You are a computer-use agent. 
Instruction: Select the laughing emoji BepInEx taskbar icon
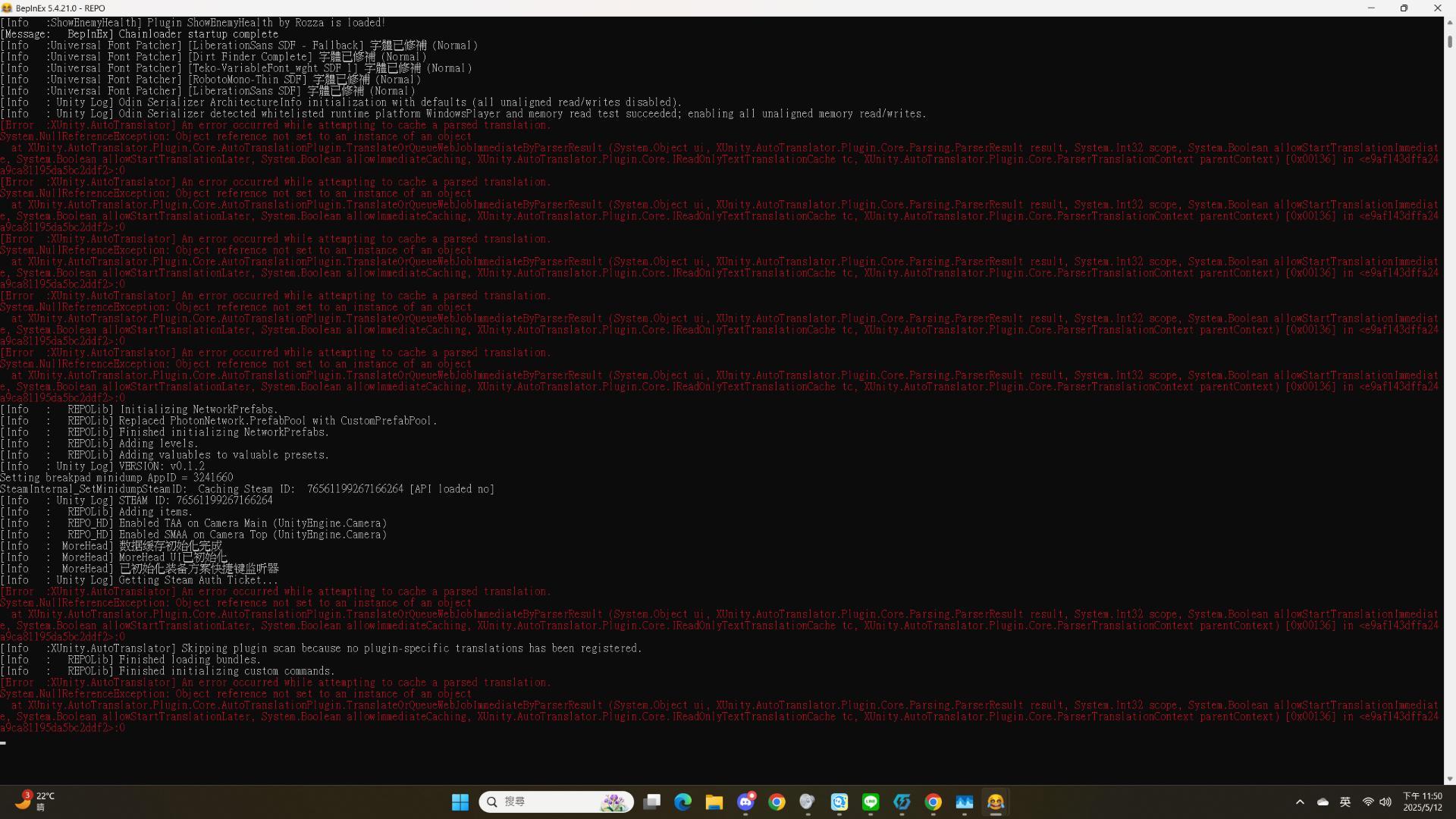(x=996, y=802)
